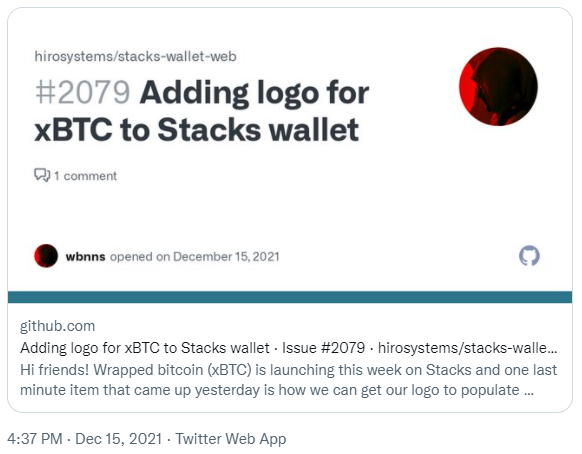Click the Dec 15, 2021 tweet date
This screenshot has height=454, width=582.
pos(119,439)
